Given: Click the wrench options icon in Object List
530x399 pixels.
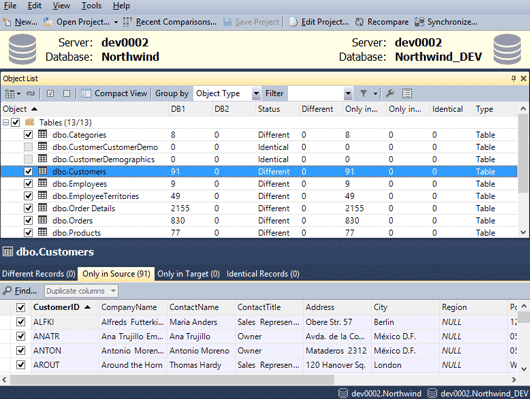Looking at the screenshot, I should (390, 93).
